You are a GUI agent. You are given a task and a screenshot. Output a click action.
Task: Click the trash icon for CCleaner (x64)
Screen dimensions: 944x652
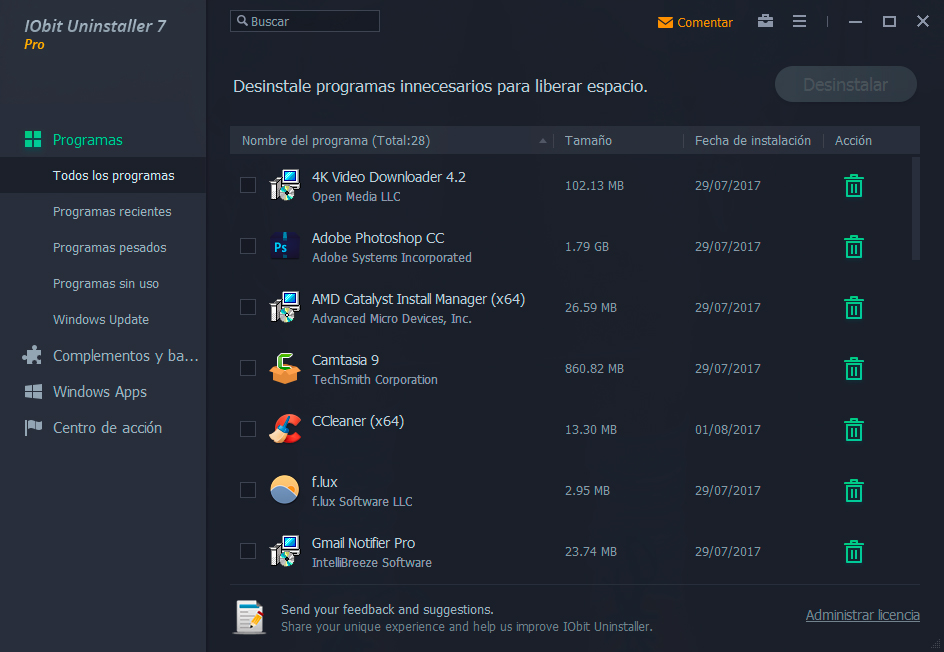(854, 429)
